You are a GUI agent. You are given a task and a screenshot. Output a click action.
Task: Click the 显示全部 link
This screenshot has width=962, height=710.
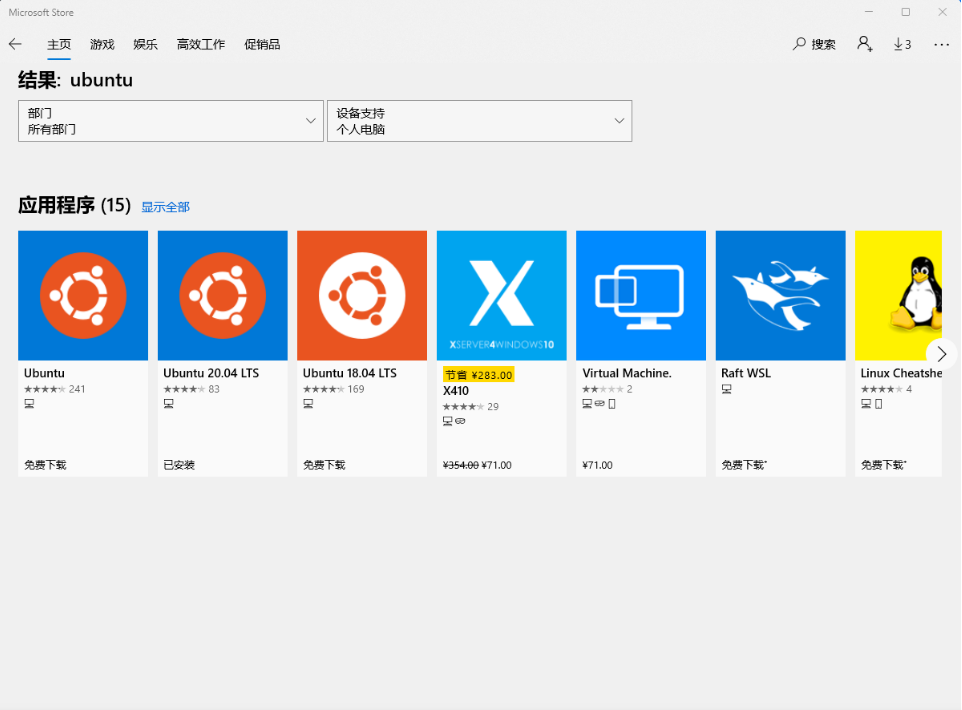(x=165, y=207)
